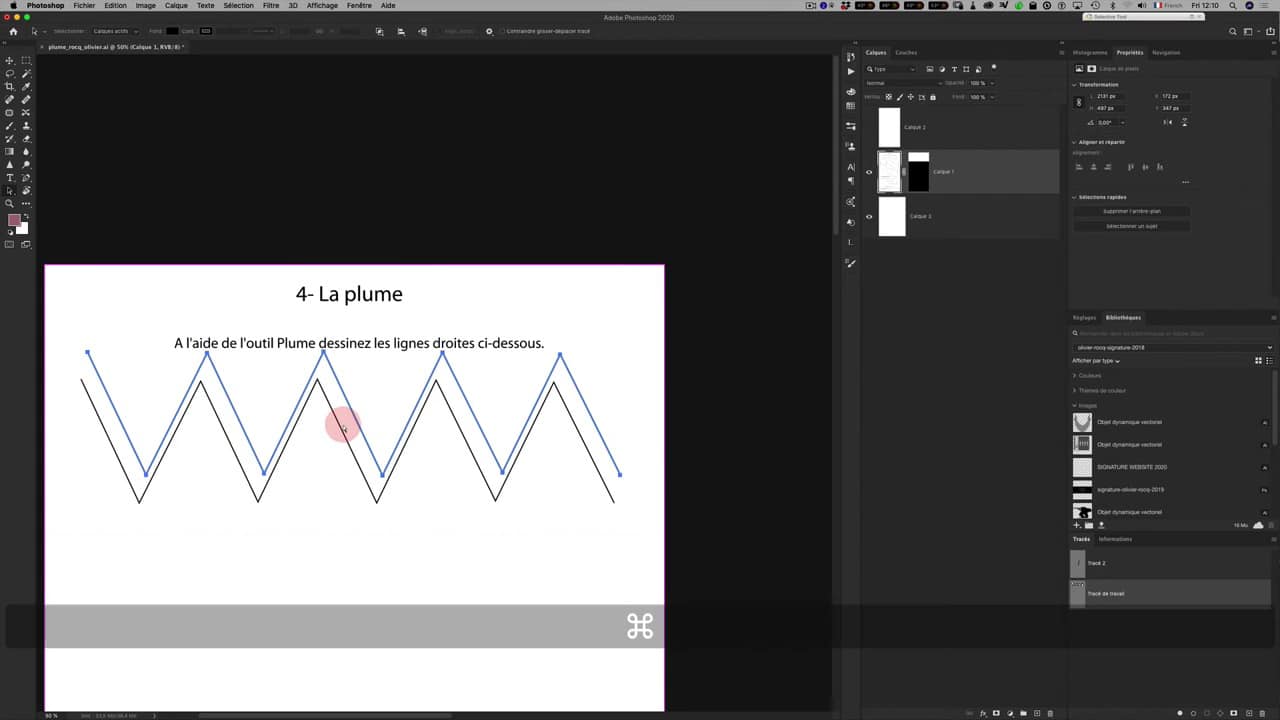Select the Path Selection arrow tool
The height and width of the screenshot is (720, 1280).
pyautogui.click(x=10, y=191)
